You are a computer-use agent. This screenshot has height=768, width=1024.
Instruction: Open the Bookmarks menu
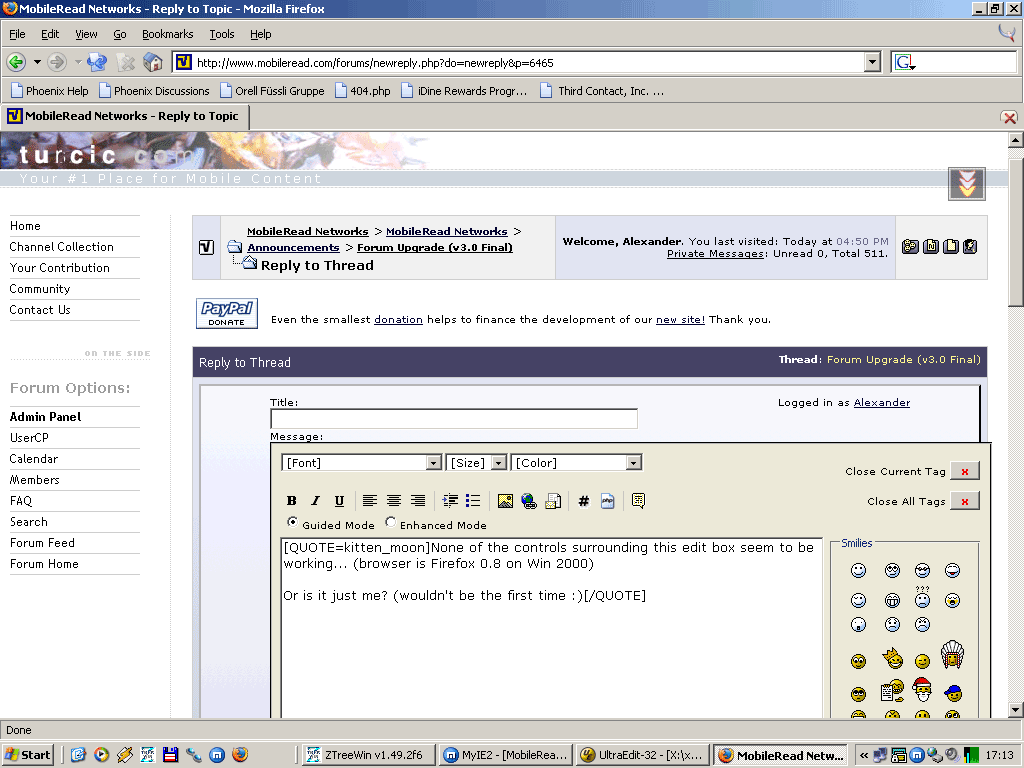point(168,34)
